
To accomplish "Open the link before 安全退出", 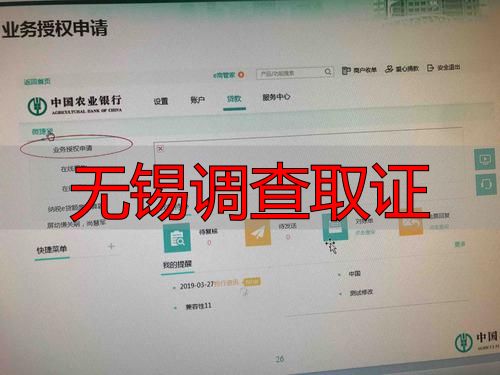I will 402,69.
